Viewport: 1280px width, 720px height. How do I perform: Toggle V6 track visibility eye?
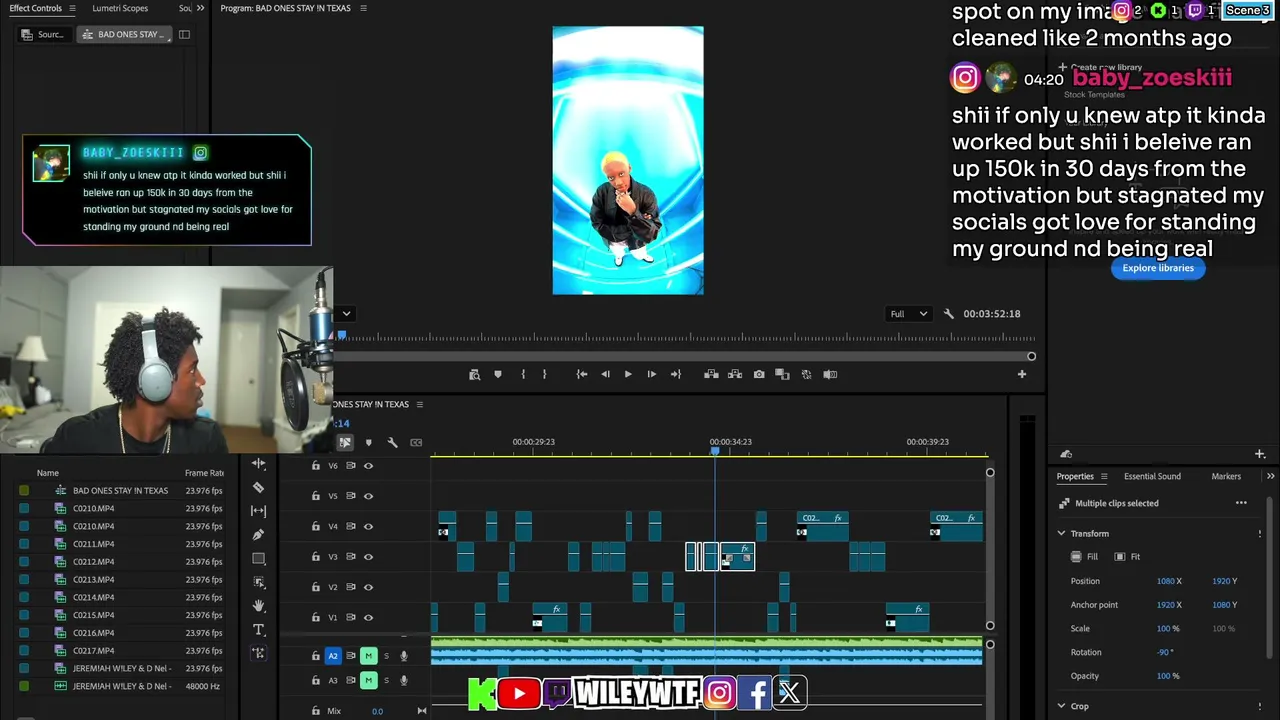(x=368, y=466)
